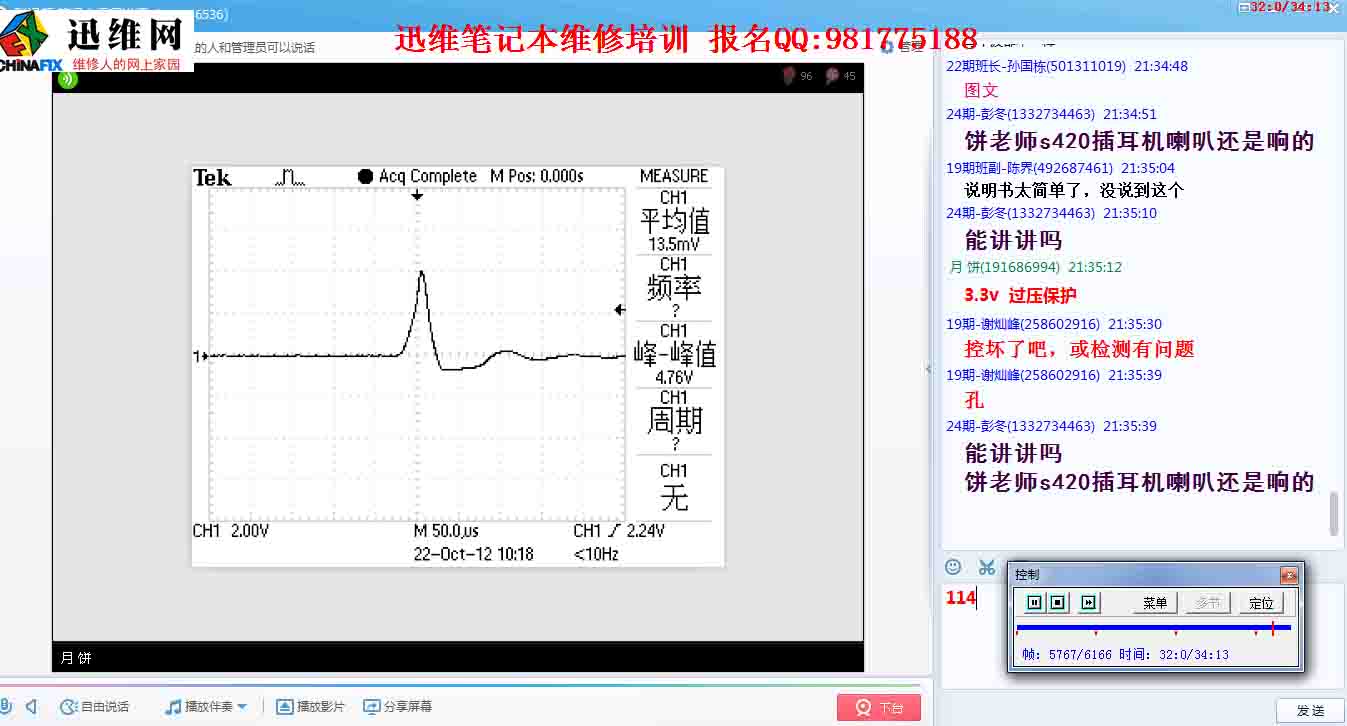
Task: Click the speaker volume icon
Action: tap(31, 706)
